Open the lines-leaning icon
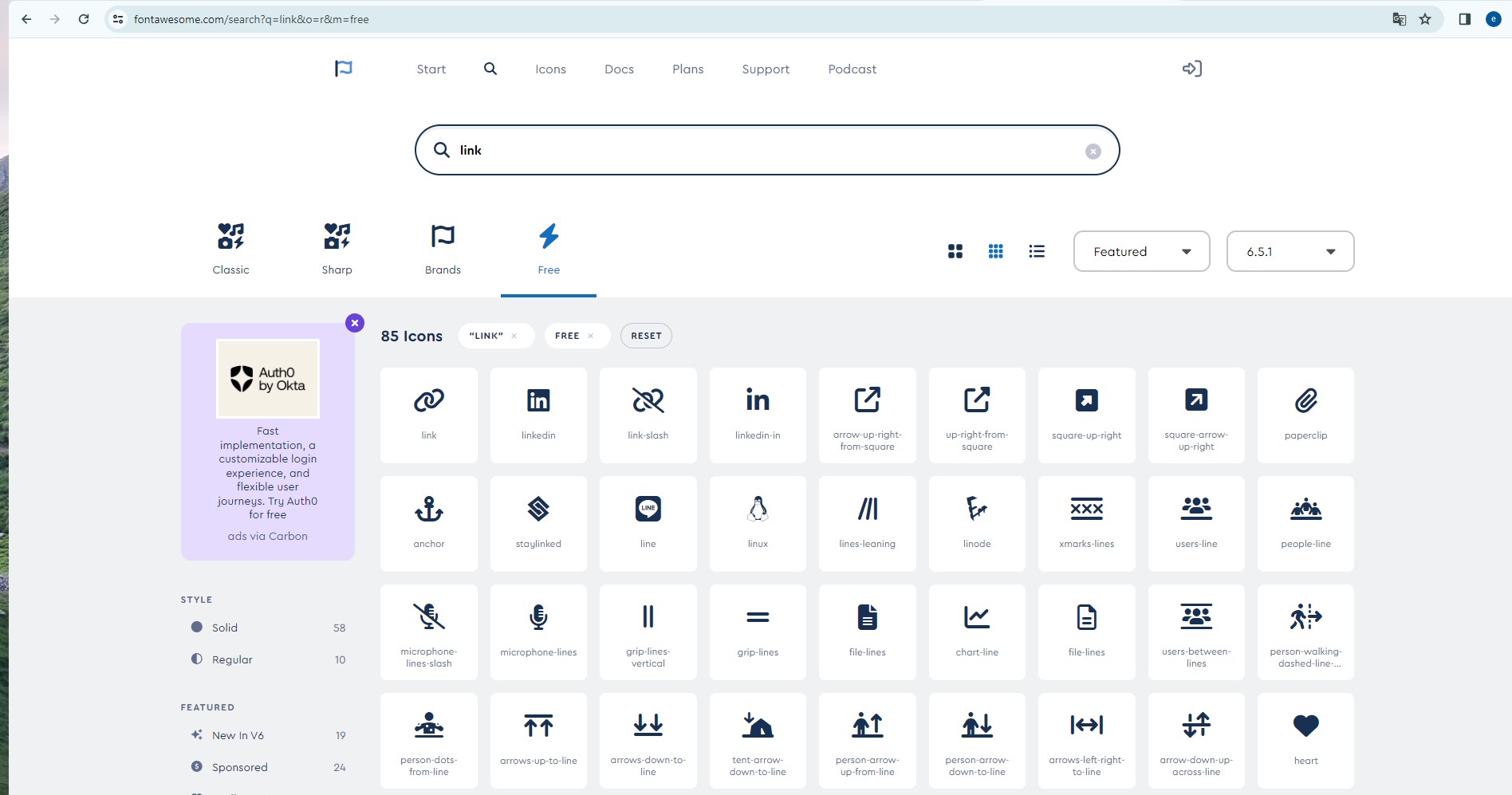This screenshot has height=795, width=1512. click(868, 523)
